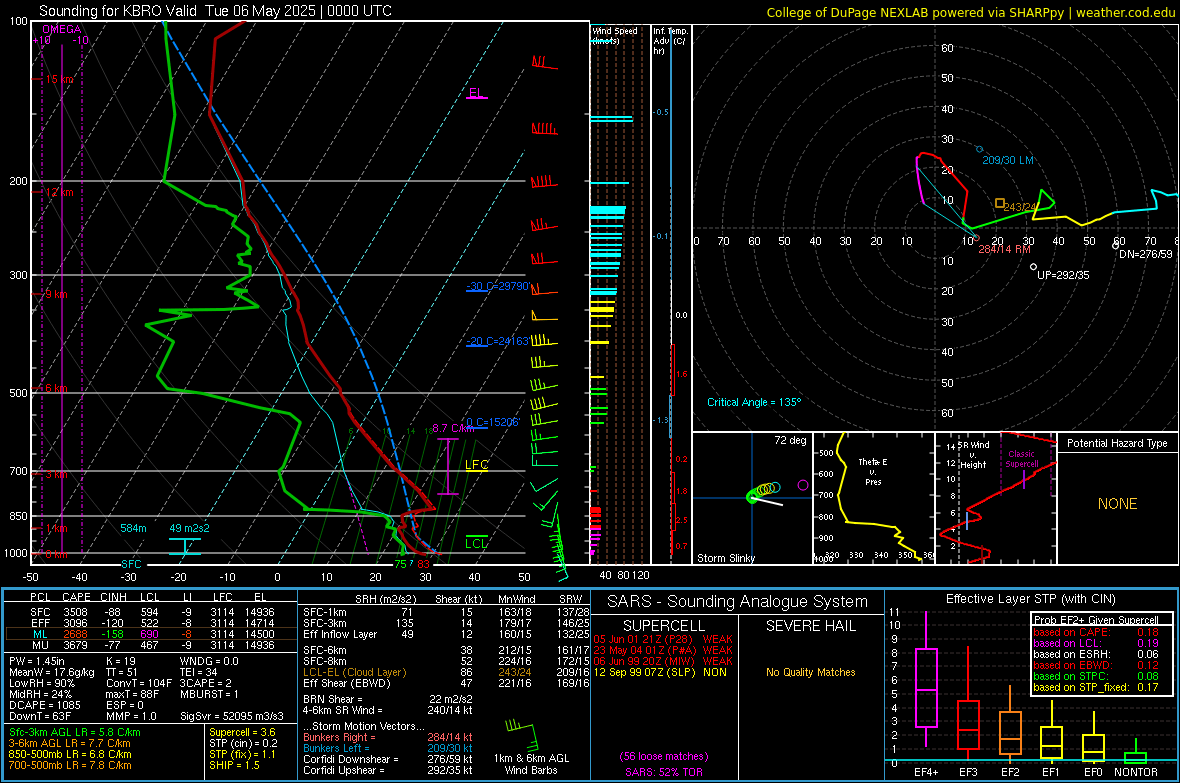Click the surface temperature value 83
The height and width of the screenshot is (783, 1180).
[x=424, y=564]
